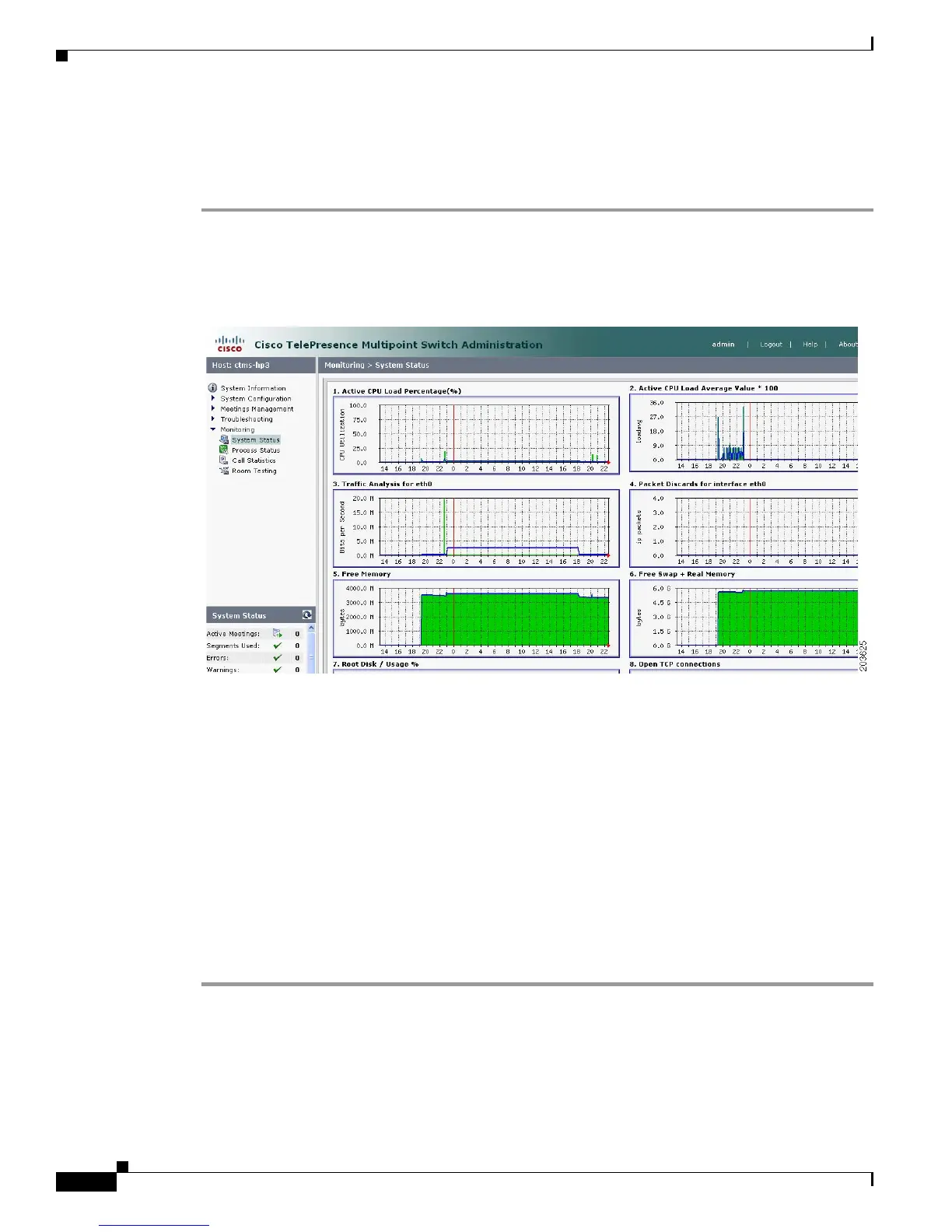Image resolution: width=952 pixels, height=1232 pixels.
Task: Click the System Status monitor icon
Action: tap(224, 439)
